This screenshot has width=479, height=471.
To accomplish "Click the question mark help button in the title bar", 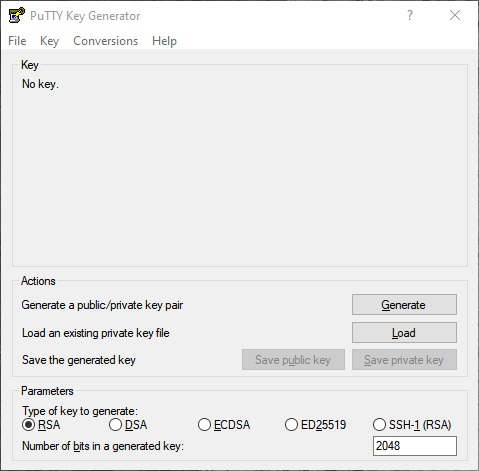I will click(x=410, y=15).
